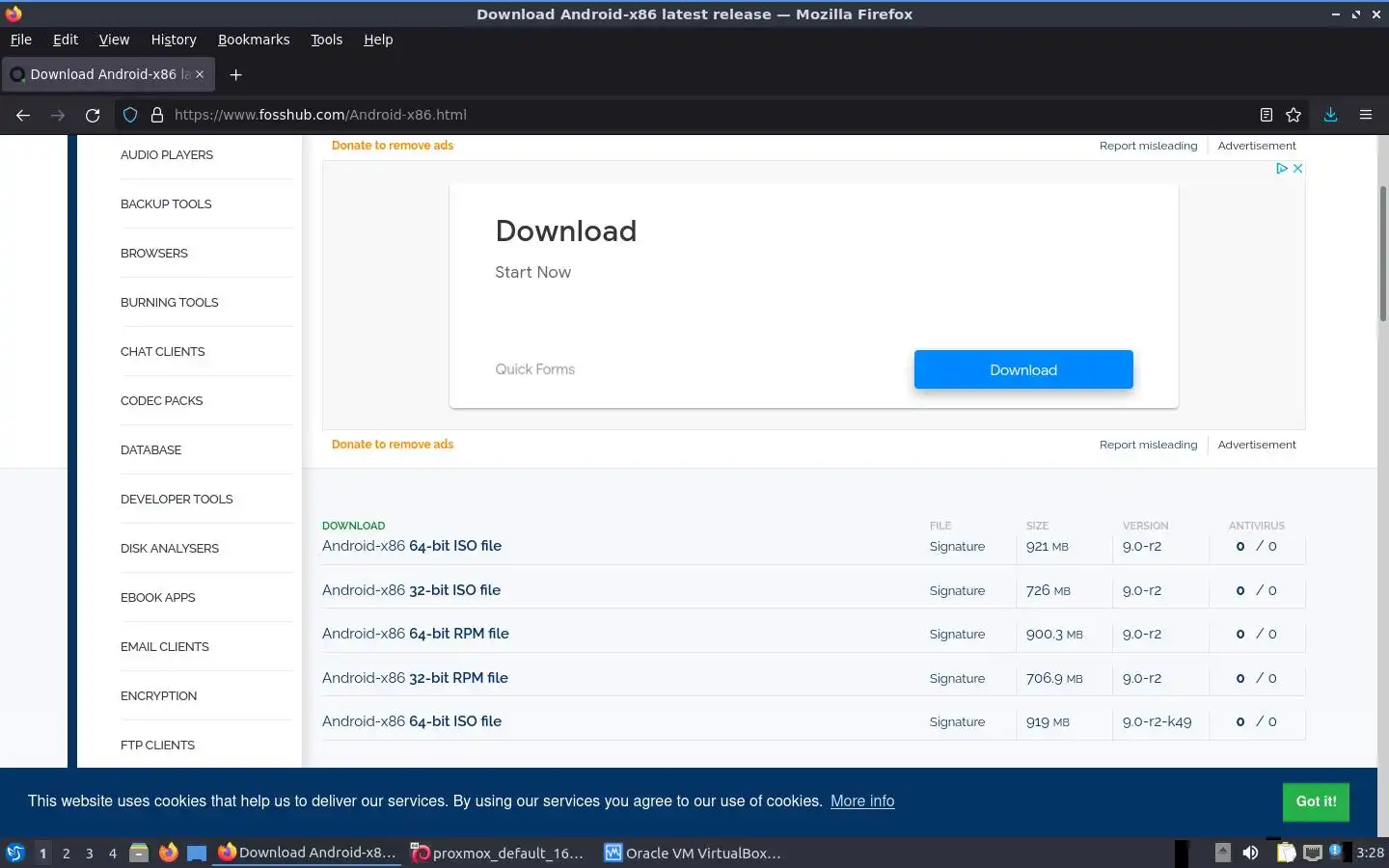Viewport: 1389px width, 868px height.
Task: Accept cookies with Got it! button
Action: [1316, 801]
